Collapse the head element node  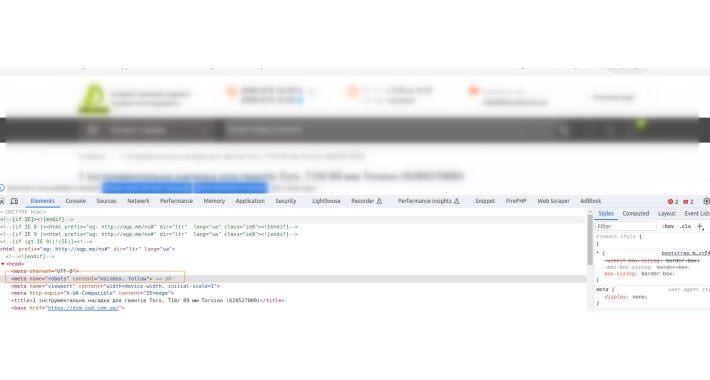tap(3, 264)
